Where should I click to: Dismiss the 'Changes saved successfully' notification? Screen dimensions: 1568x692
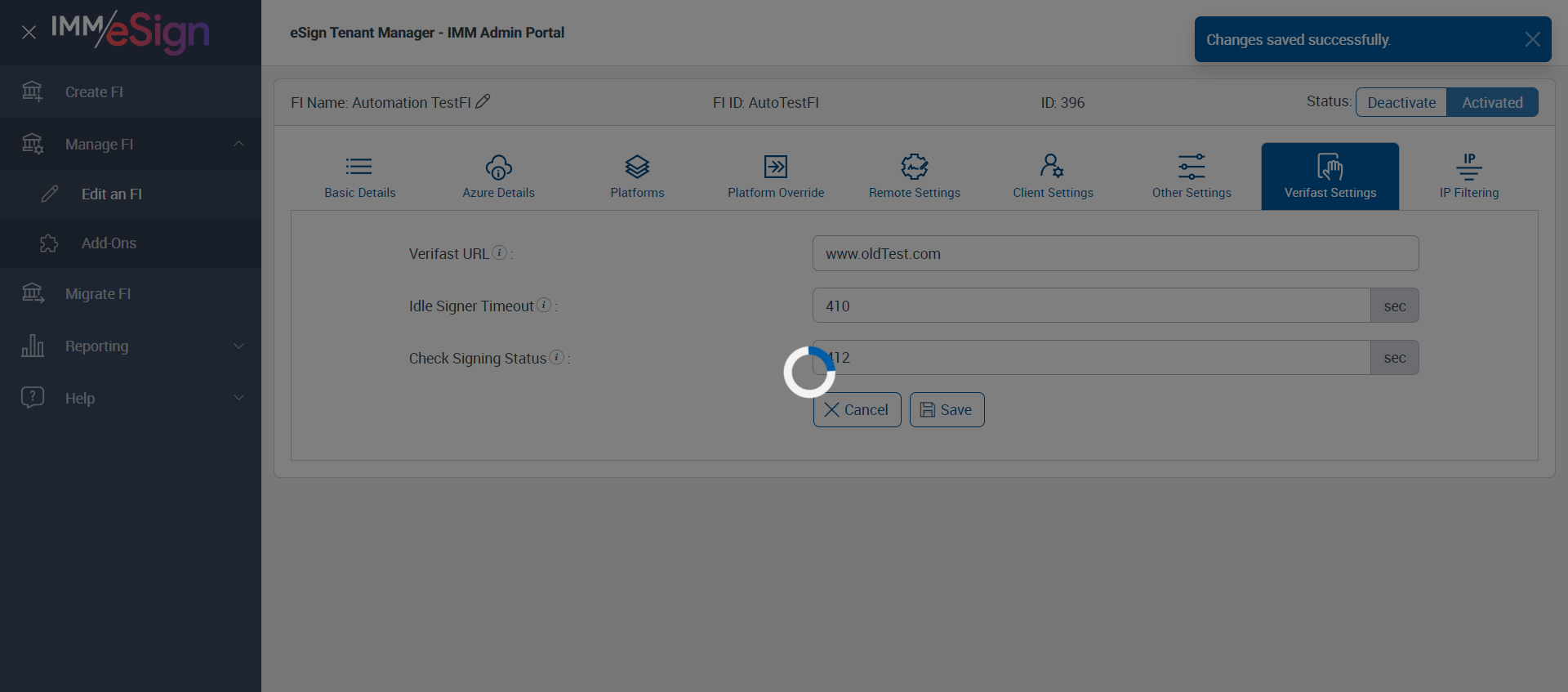(1532, 39)
